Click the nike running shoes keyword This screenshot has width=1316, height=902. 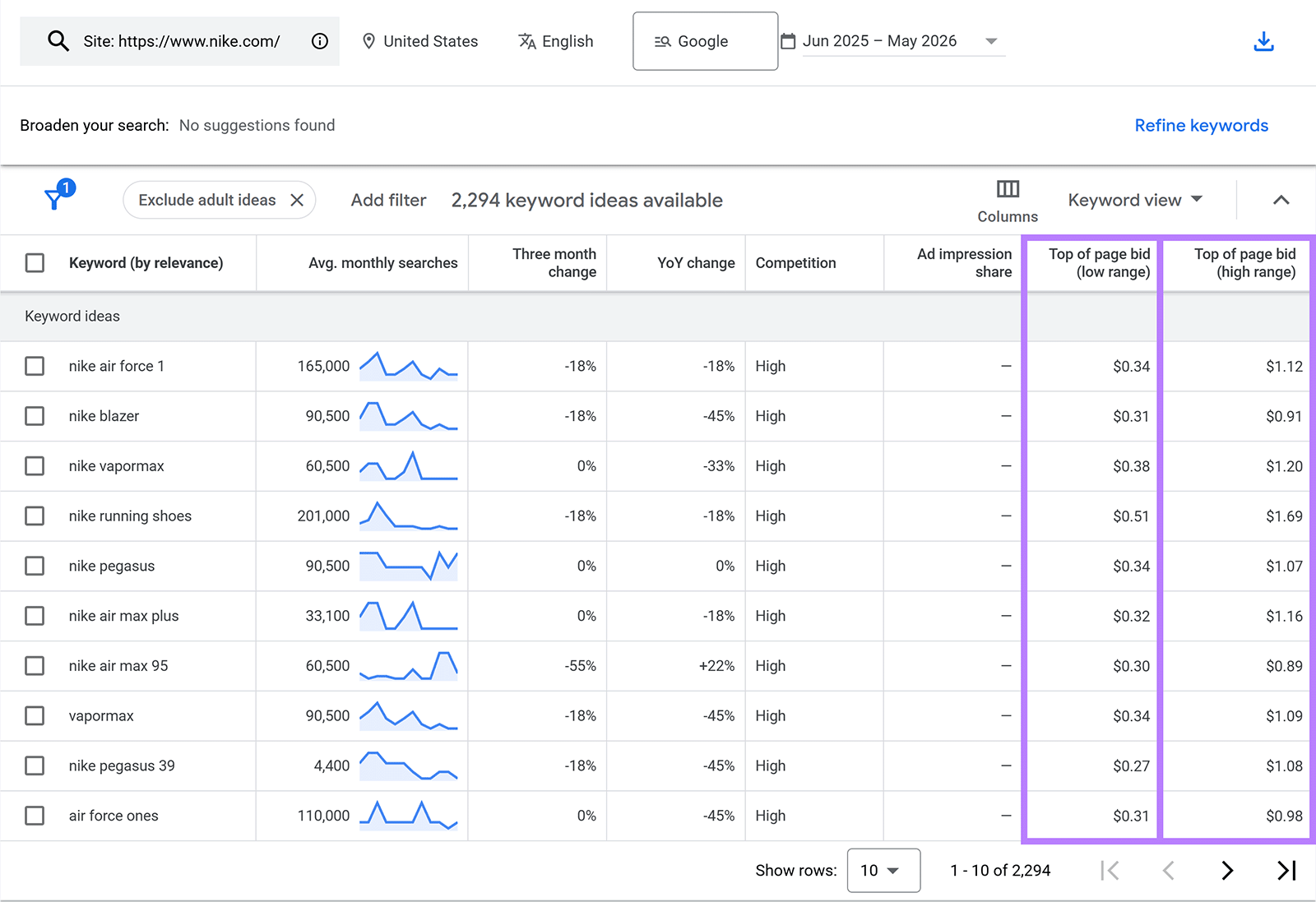pos(130,516)
